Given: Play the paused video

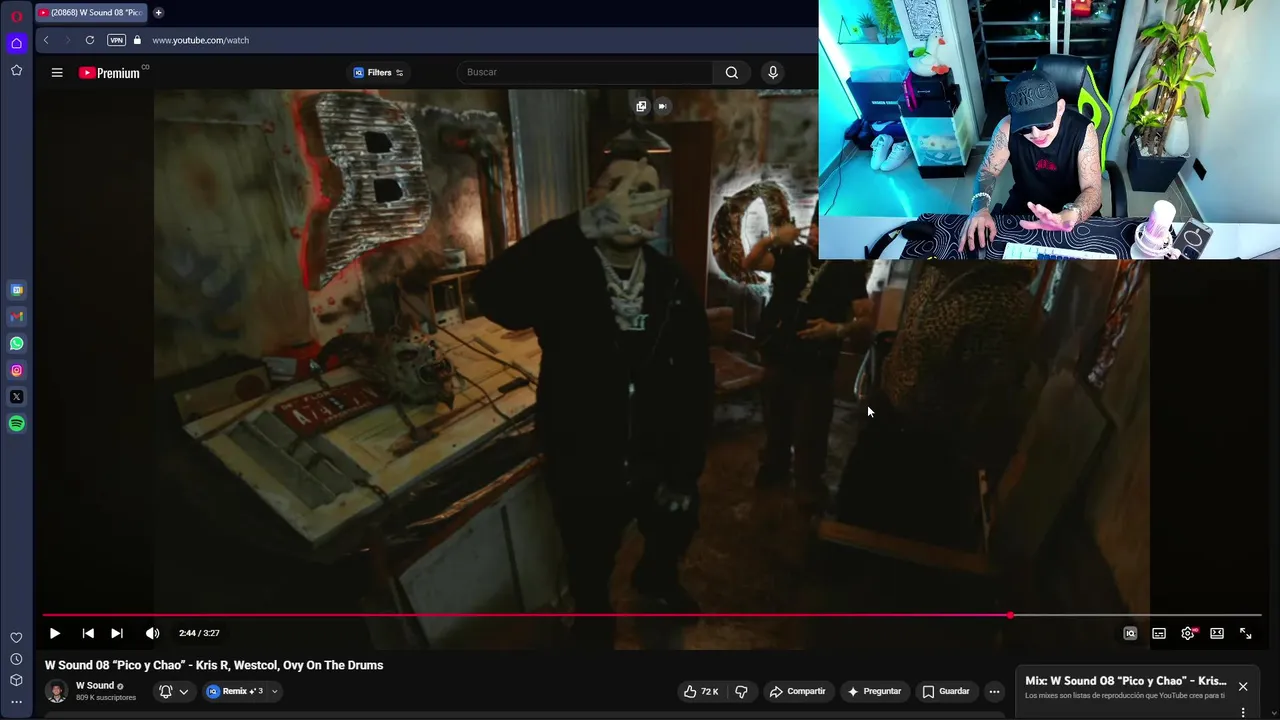Looking at the screenshot, I should coord(55,633).
